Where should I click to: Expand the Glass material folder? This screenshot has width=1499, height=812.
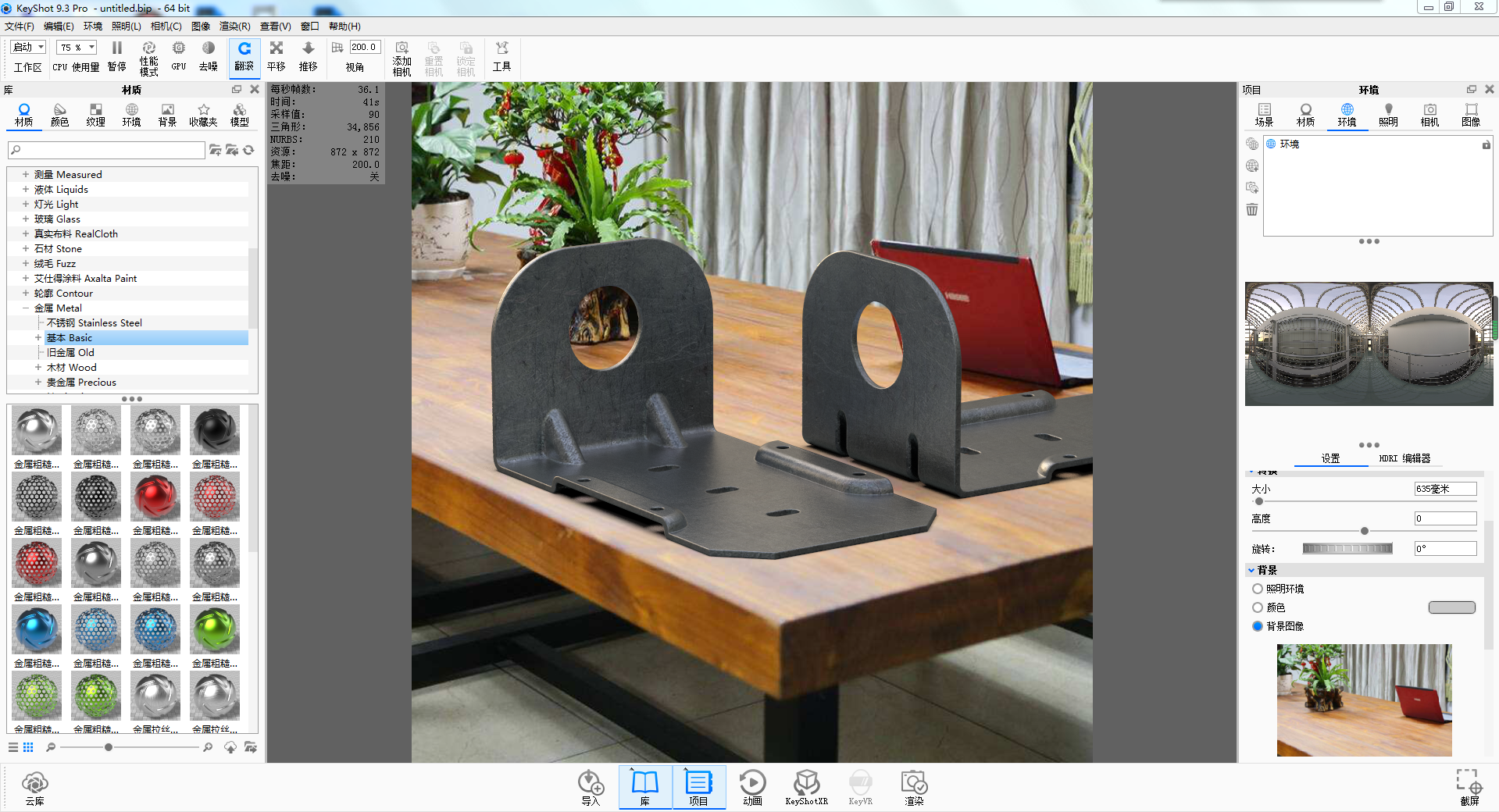tap(26, 219)
